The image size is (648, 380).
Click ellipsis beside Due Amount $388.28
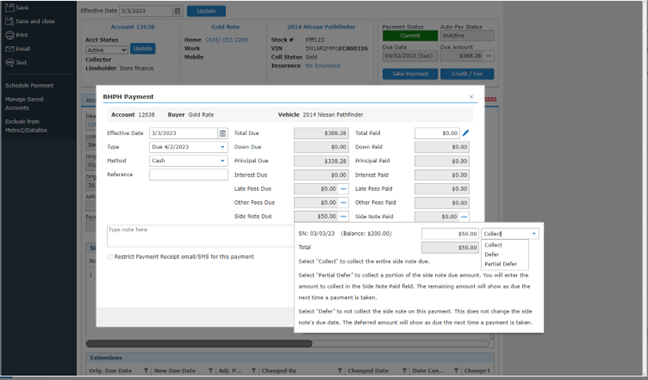tap(489, 56)
